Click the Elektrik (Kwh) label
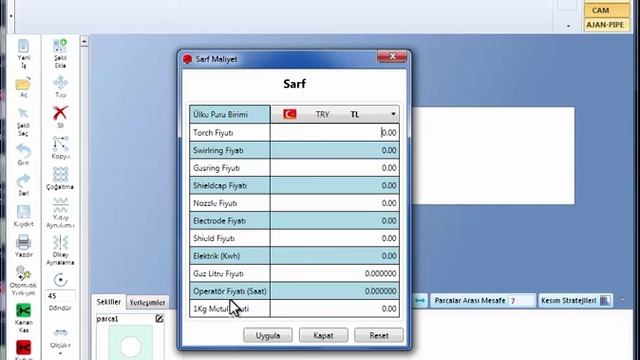Viewport: 640px width, 360px height. coord(216,256)
